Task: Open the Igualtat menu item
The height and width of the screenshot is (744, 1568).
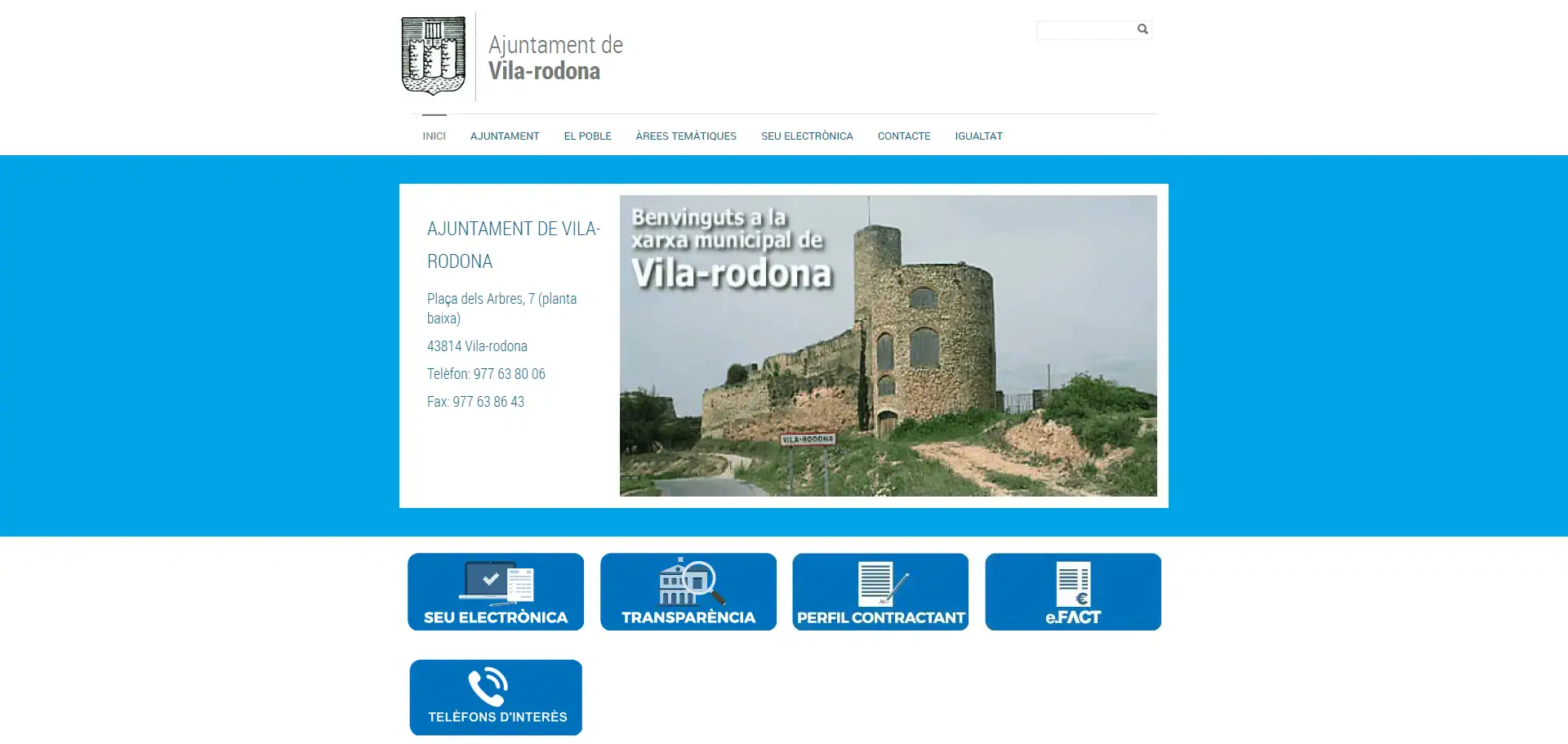Action: click(x=979, y=136)
